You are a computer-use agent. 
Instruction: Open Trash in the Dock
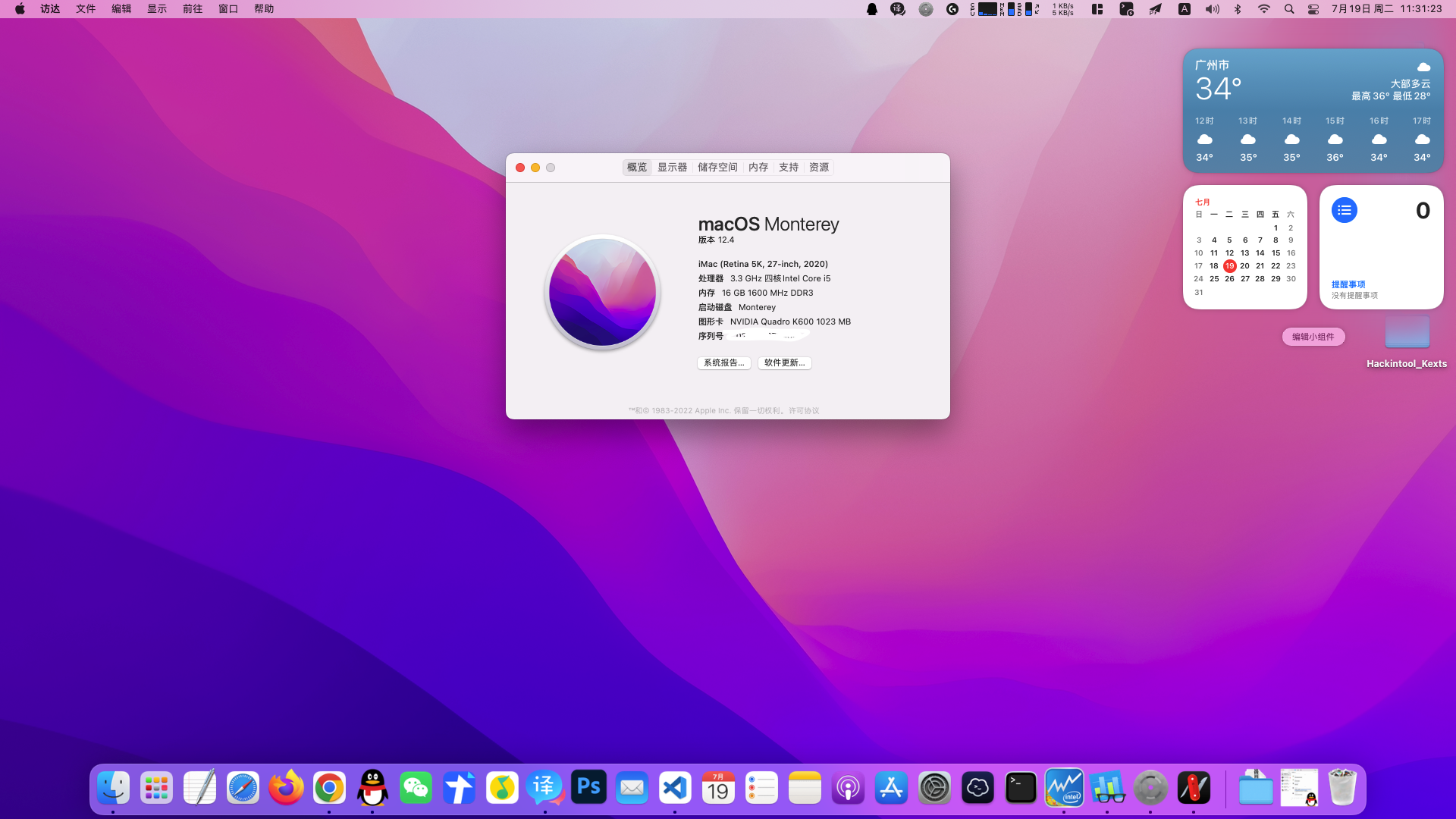click(1342, 788)
